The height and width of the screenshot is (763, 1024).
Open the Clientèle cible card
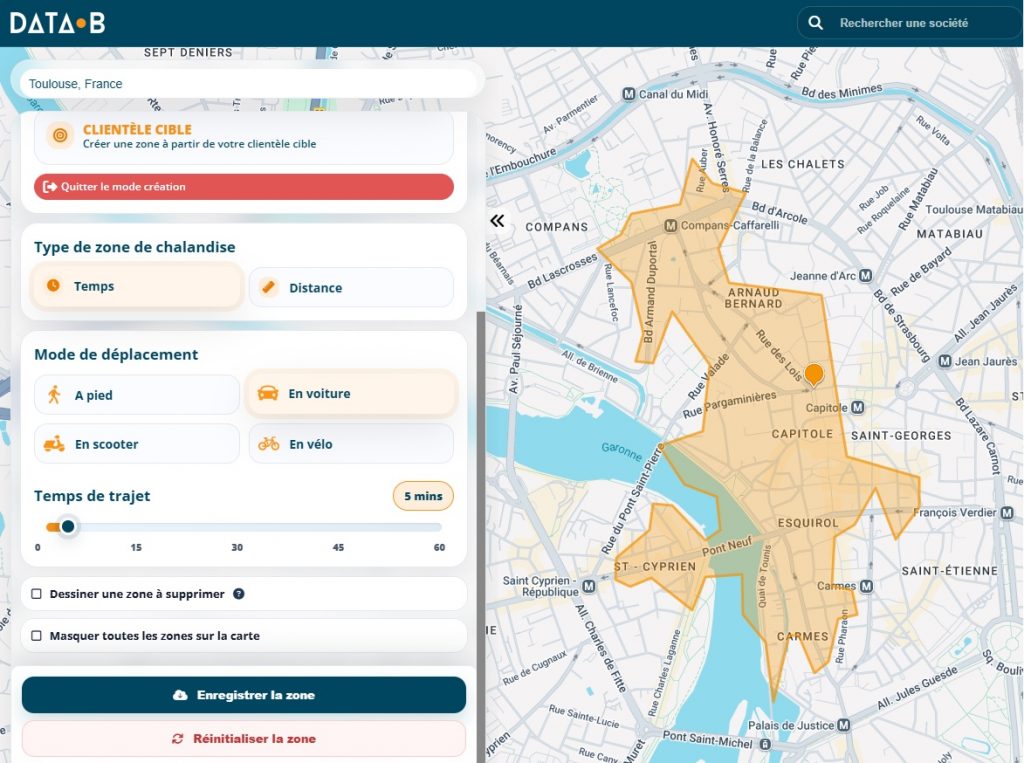(x=244, y=137)
